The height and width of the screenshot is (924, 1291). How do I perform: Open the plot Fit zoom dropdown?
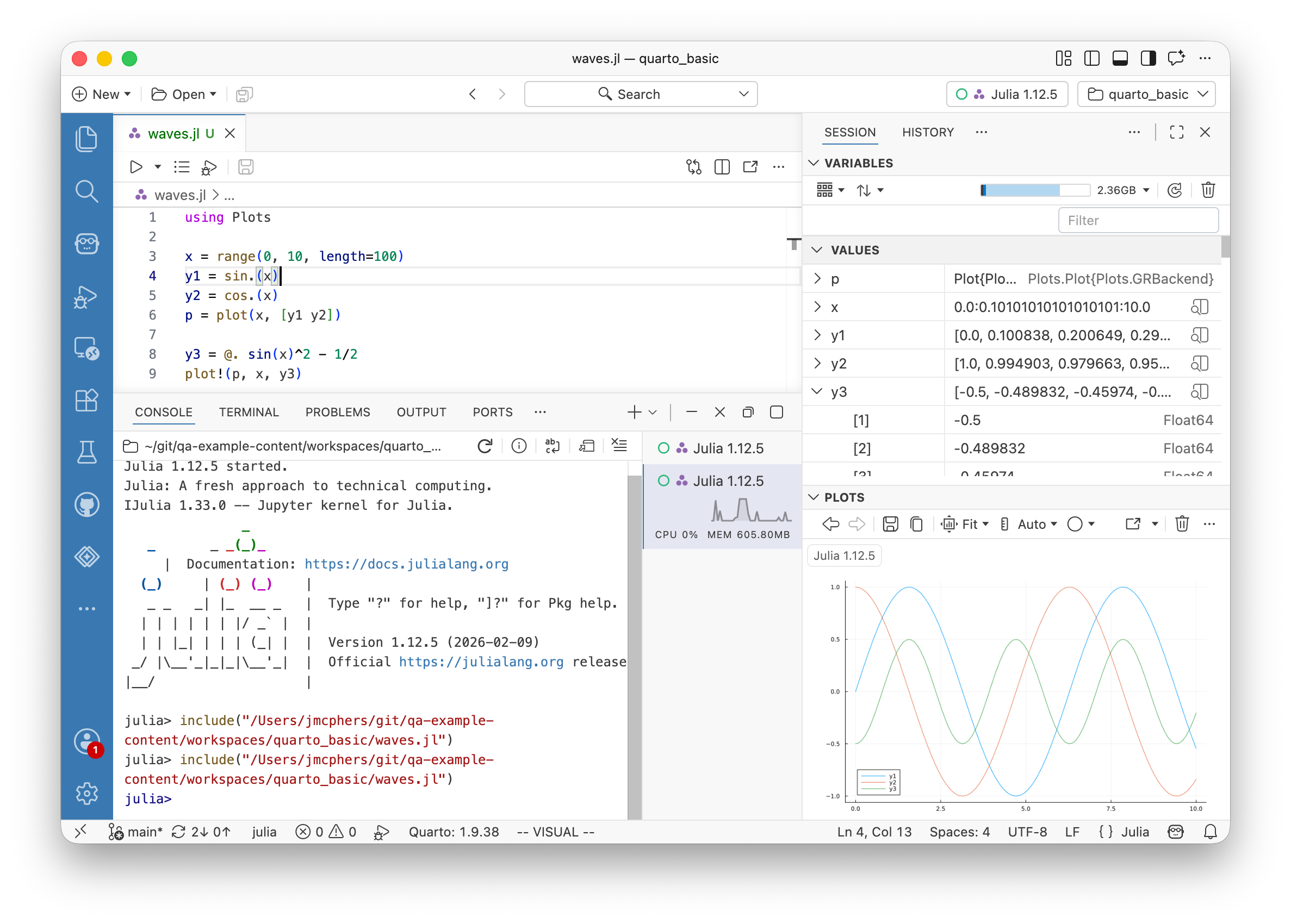(964, 525)
